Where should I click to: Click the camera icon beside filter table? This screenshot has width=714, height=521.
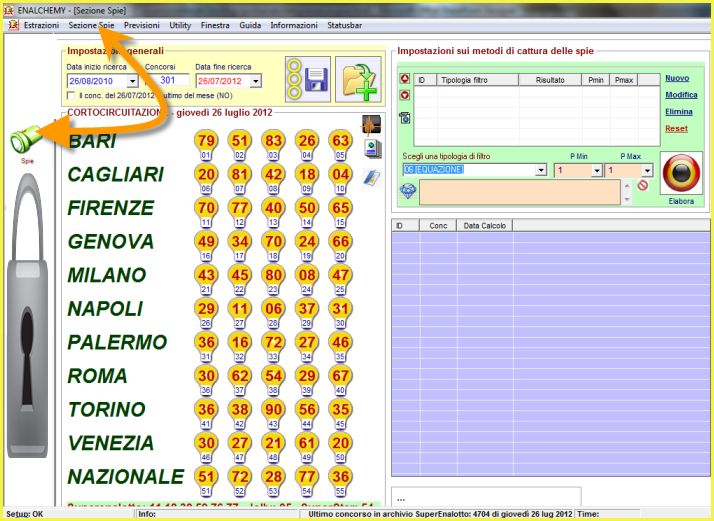pos(405,117)
